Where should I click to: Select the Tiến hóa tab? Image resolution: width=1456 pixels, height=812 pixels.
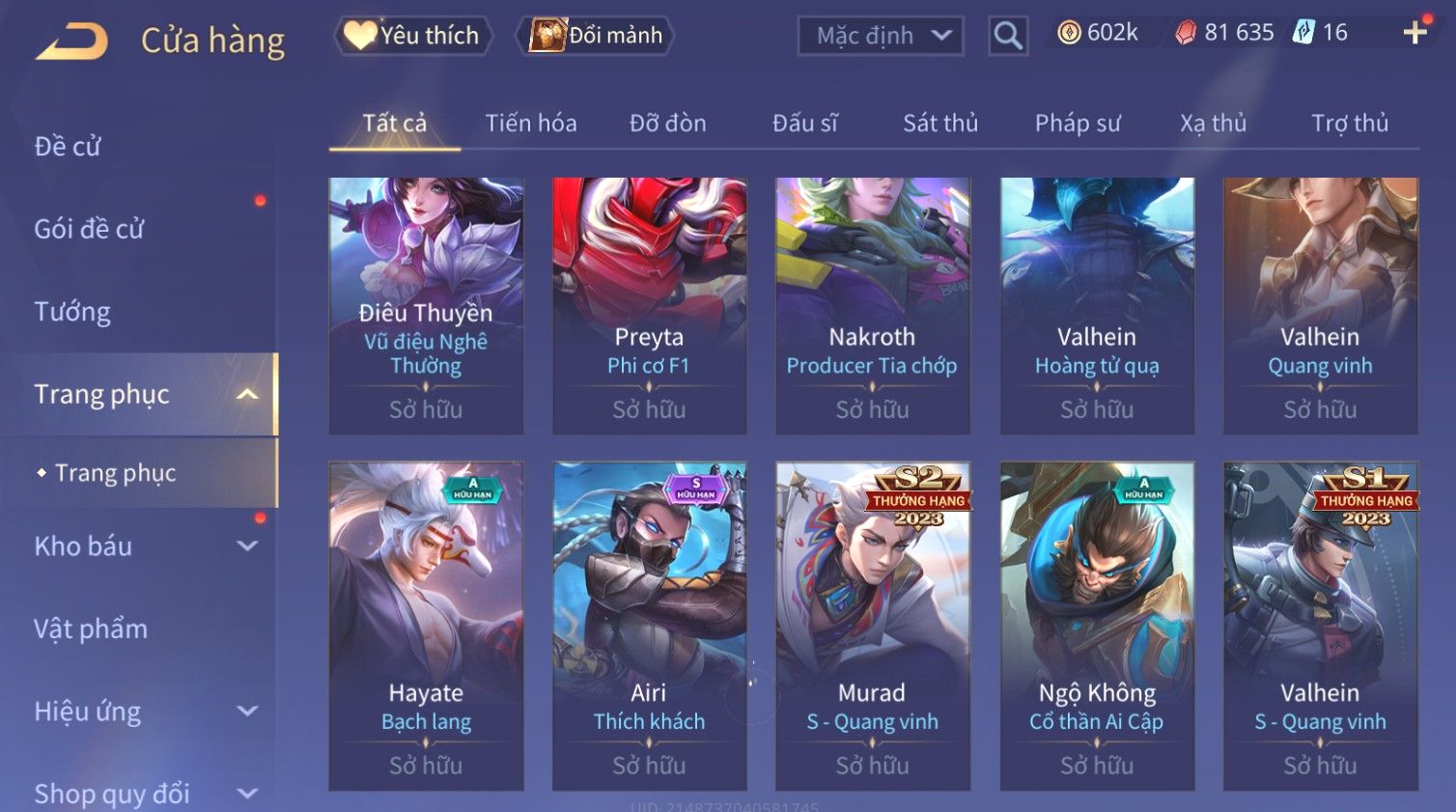(x=531, y=124)
